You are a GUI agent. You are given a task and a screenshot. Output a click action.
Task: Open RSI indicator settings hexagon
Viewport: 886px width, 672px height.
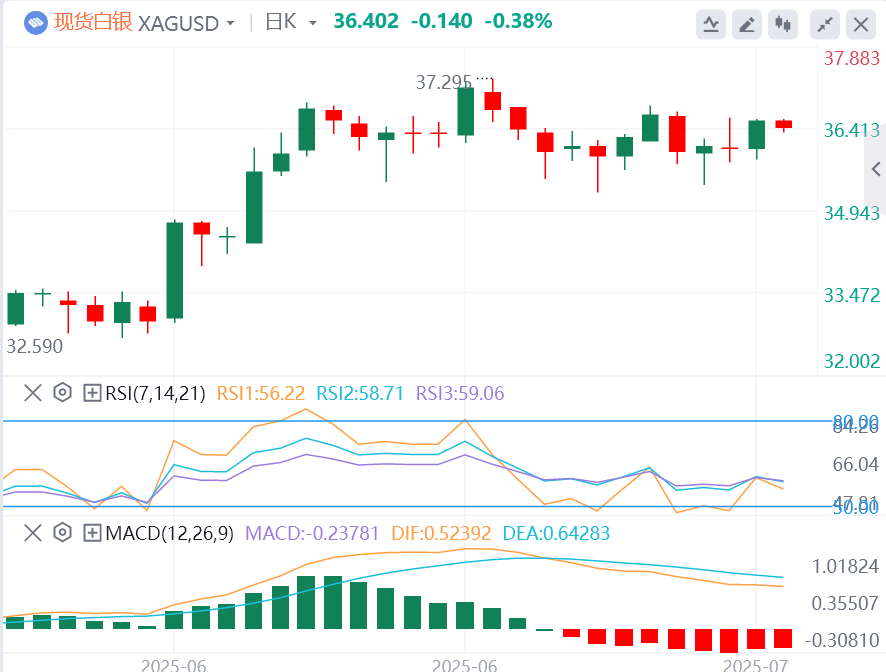tap(63, 393)
